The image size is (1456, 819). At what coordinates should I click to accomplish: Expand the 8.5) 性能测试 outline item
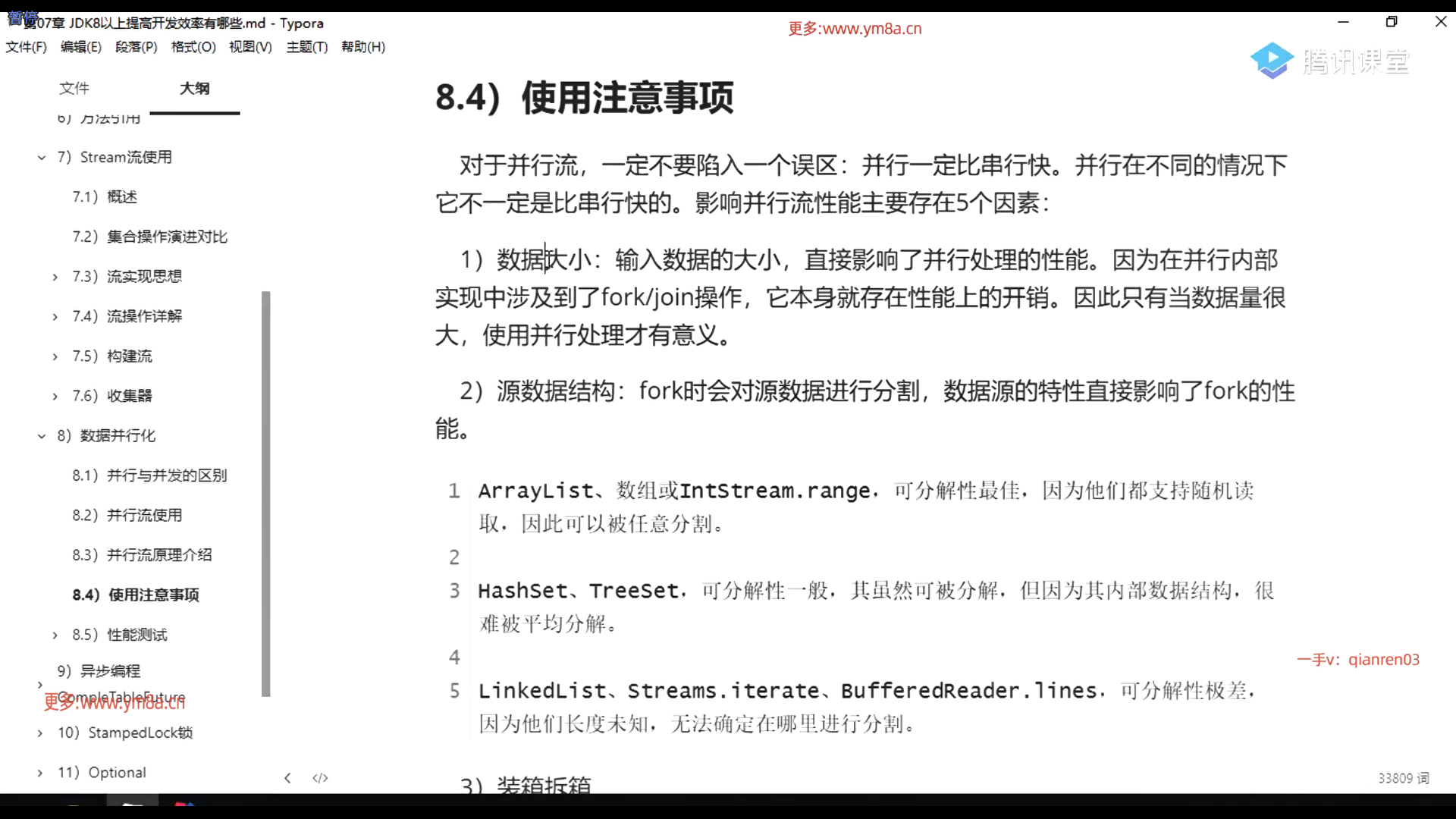[55, 635]
